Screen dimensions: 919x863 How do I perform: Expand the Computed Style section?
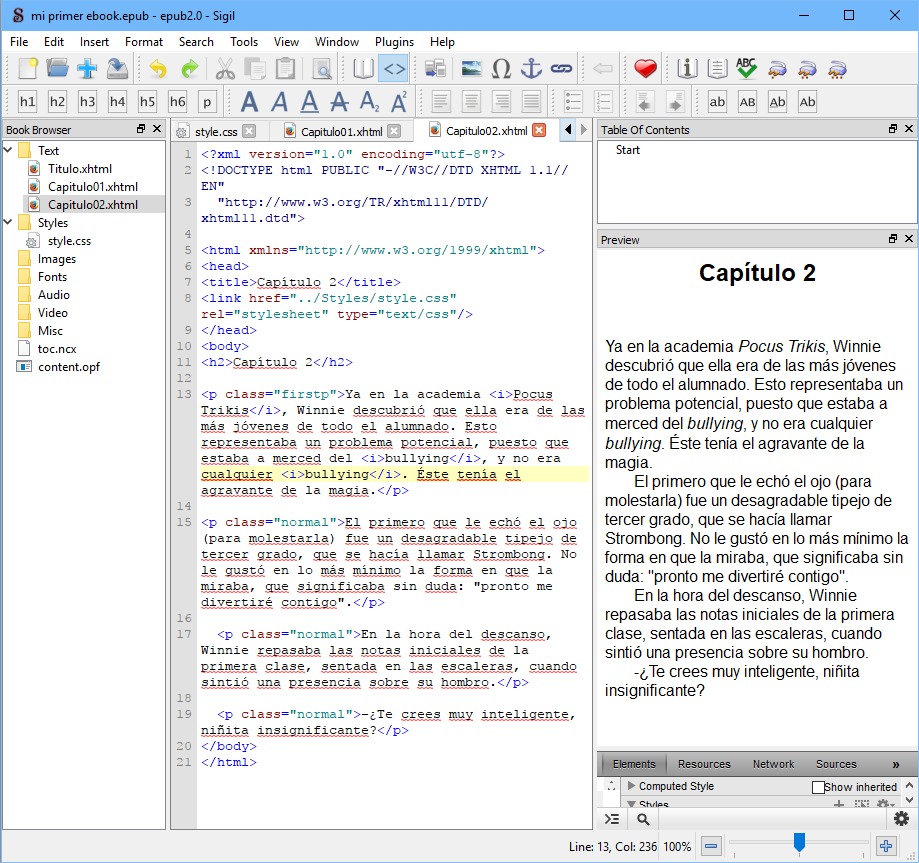[x=631, y=787]
